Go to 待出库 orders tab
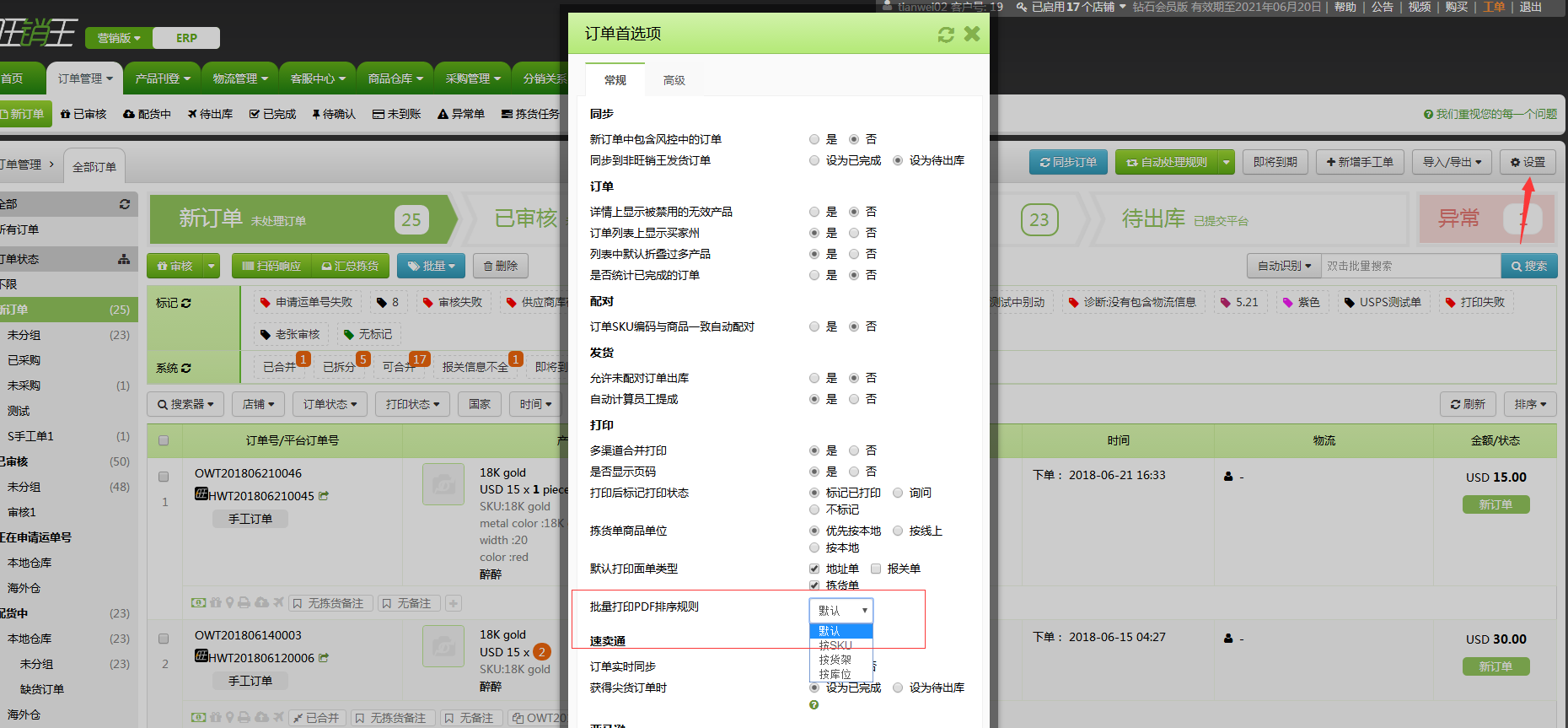The height and width of the screenshot is (728, 1568). point(210,114)
